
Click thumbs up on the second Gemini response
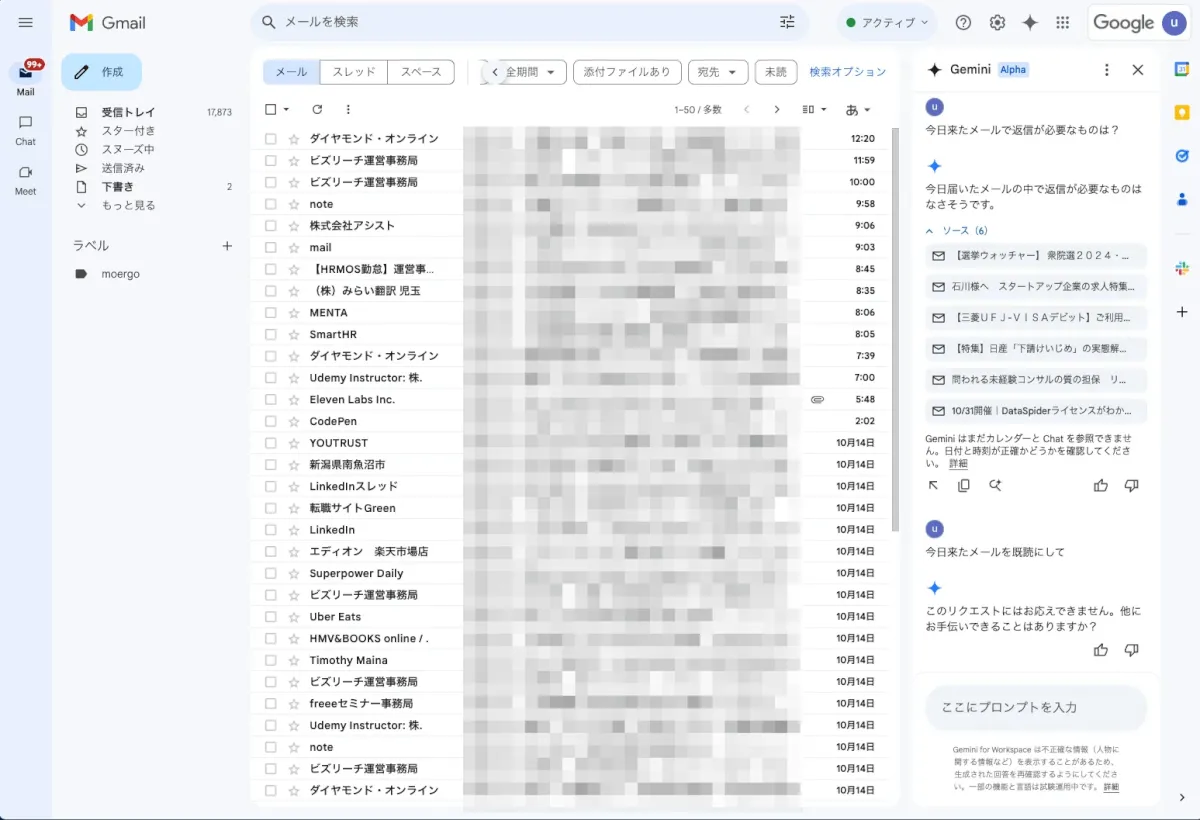click(1101, 650)
